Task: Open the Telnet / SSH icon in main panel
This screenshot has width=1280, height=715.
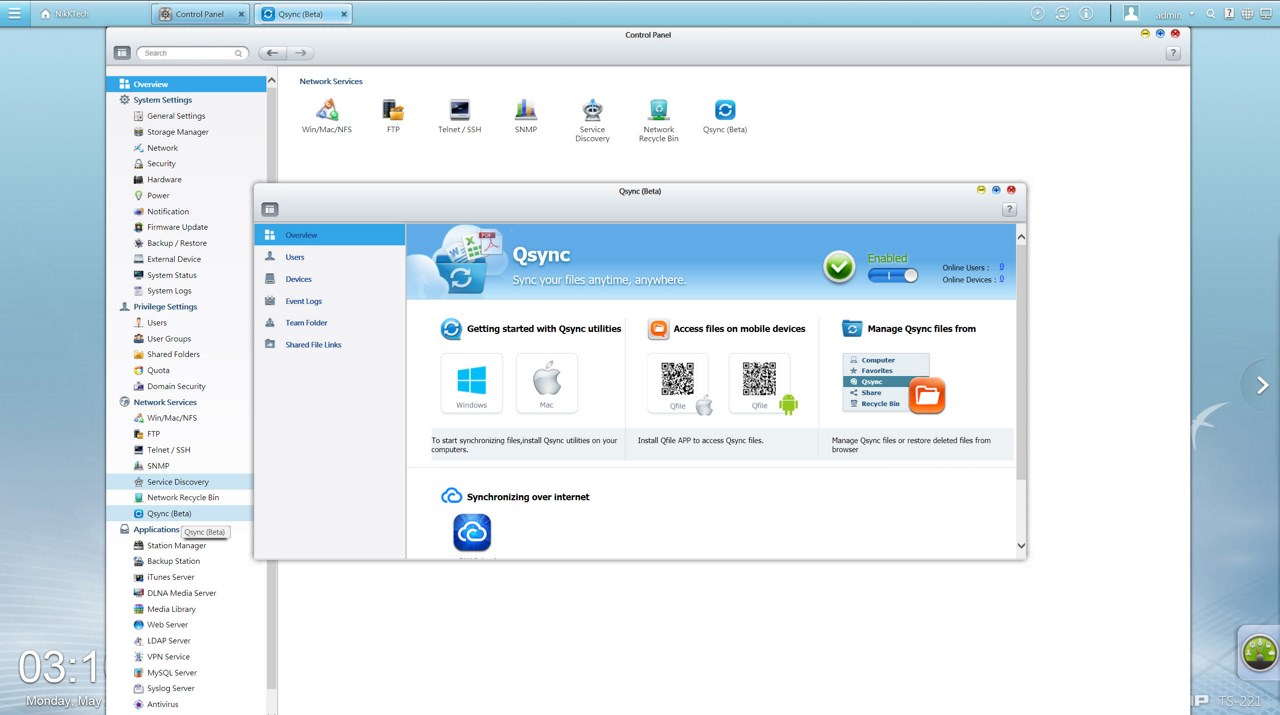Action: point(460,117)
